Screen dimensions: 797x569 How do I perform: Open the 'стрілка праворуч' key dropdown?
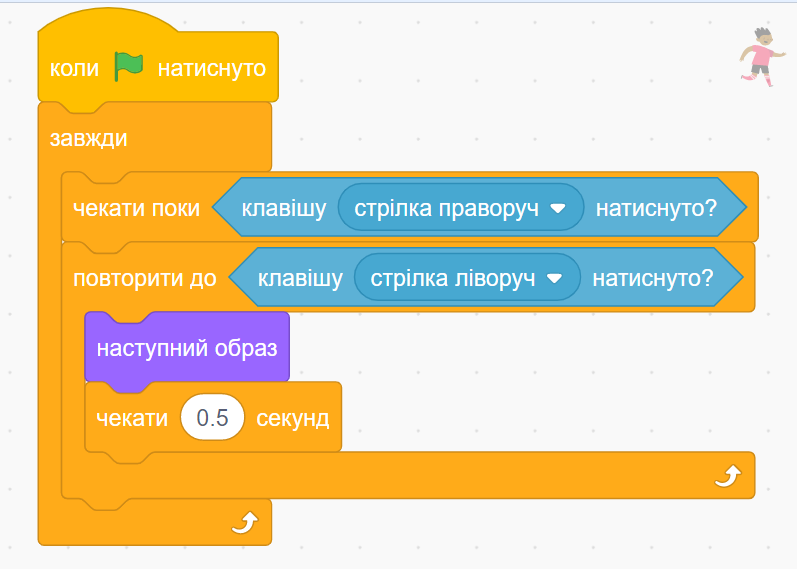tap(461, 207)
